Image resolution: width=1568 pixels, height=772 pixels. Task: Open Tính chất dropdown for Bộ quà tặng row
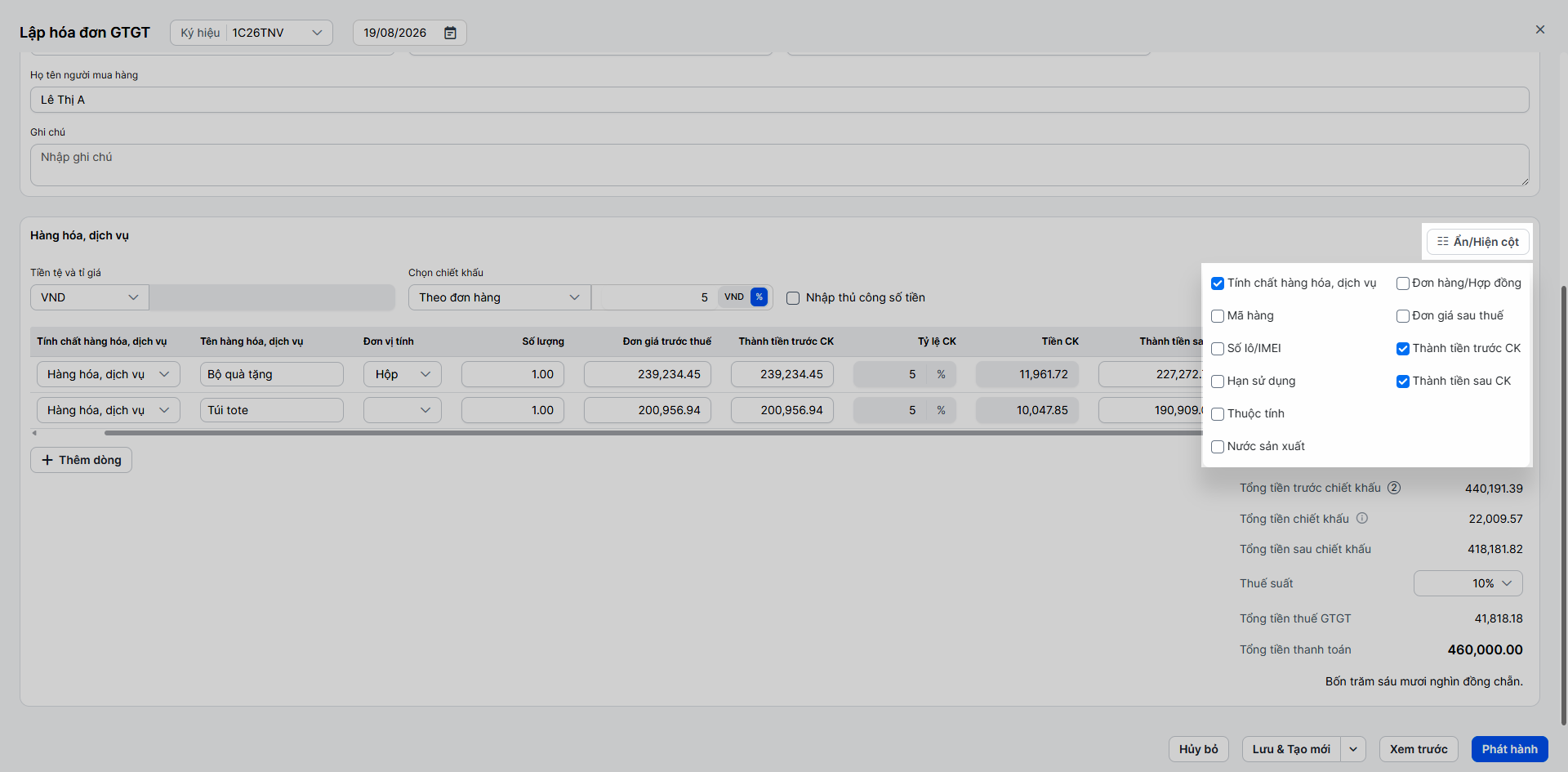point(109,374)
